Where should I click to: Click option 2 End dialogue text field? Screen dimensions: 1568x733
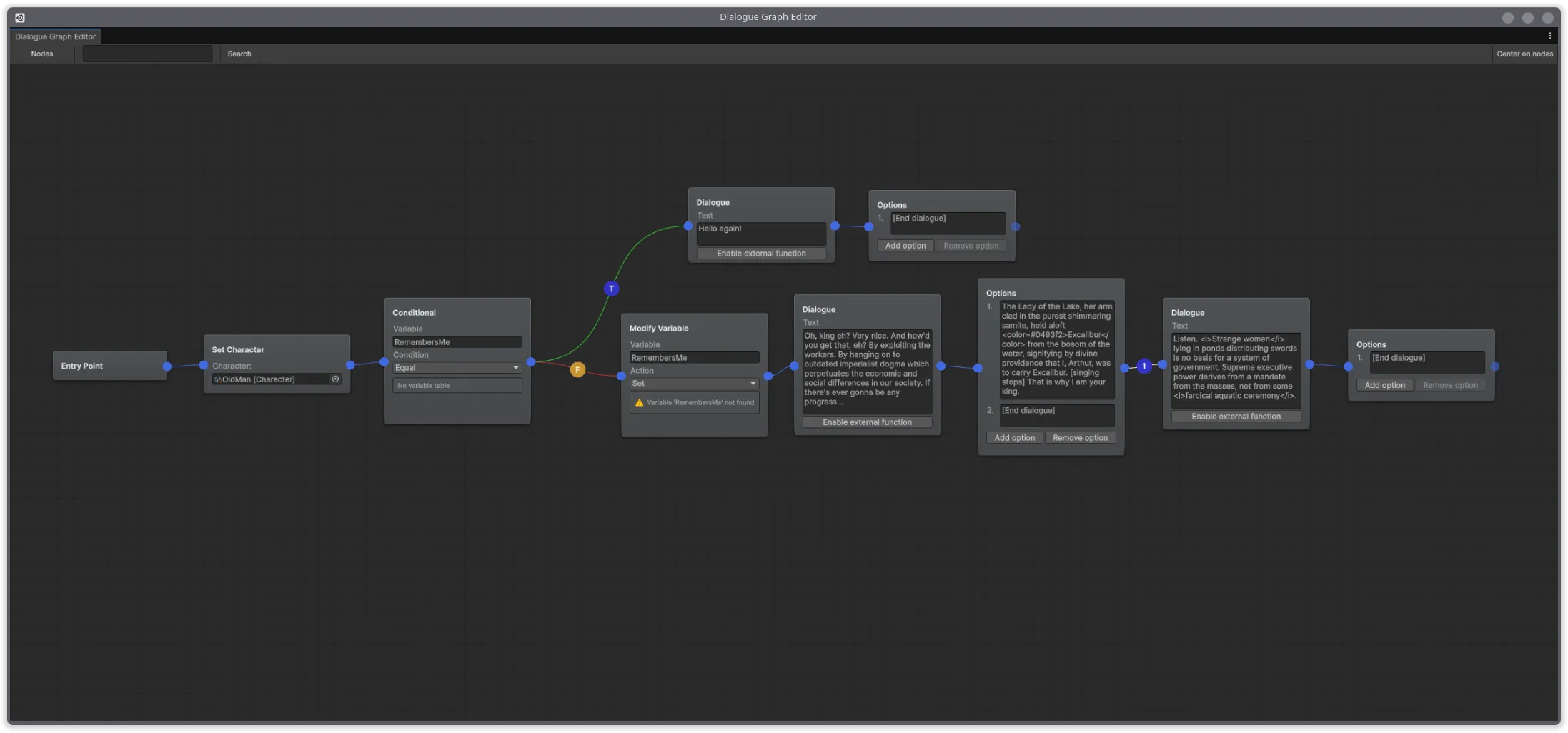coord(1057,415)
